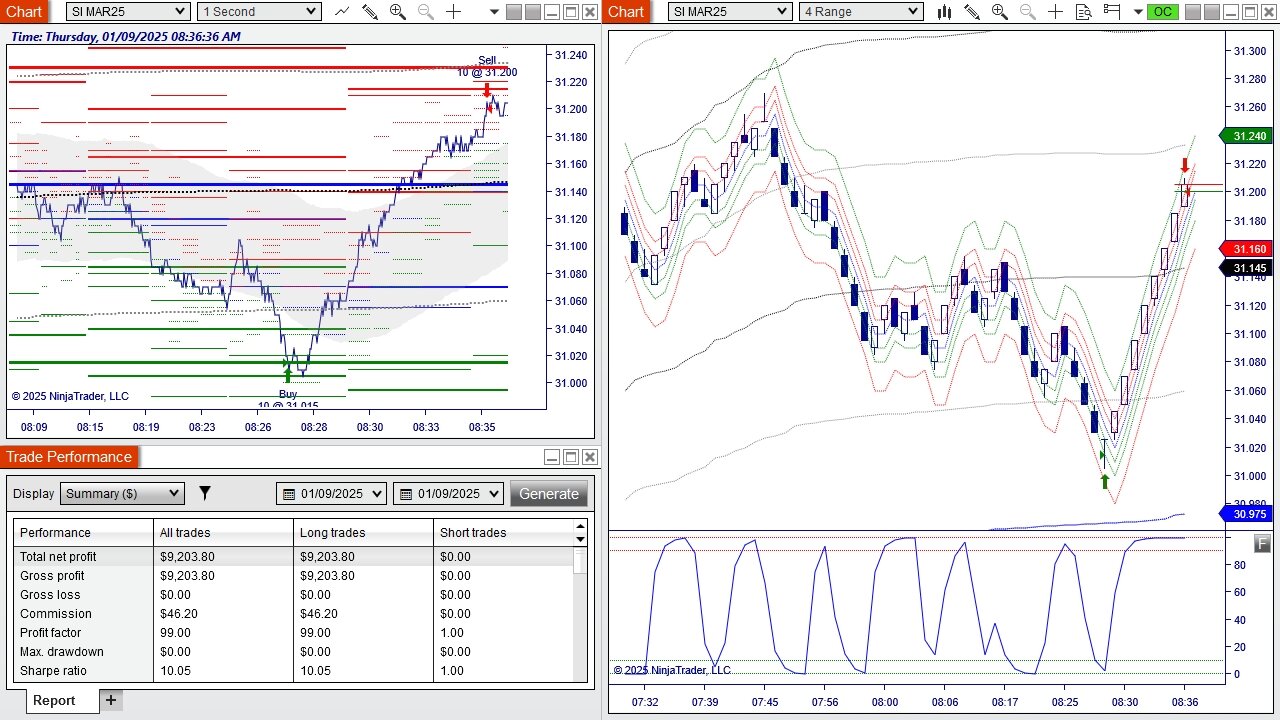This screenshot has width=1280, height=720.
Task: Open chart style icon in left chart toolbar
Action: pyautogui.click(x=342, y=12)
